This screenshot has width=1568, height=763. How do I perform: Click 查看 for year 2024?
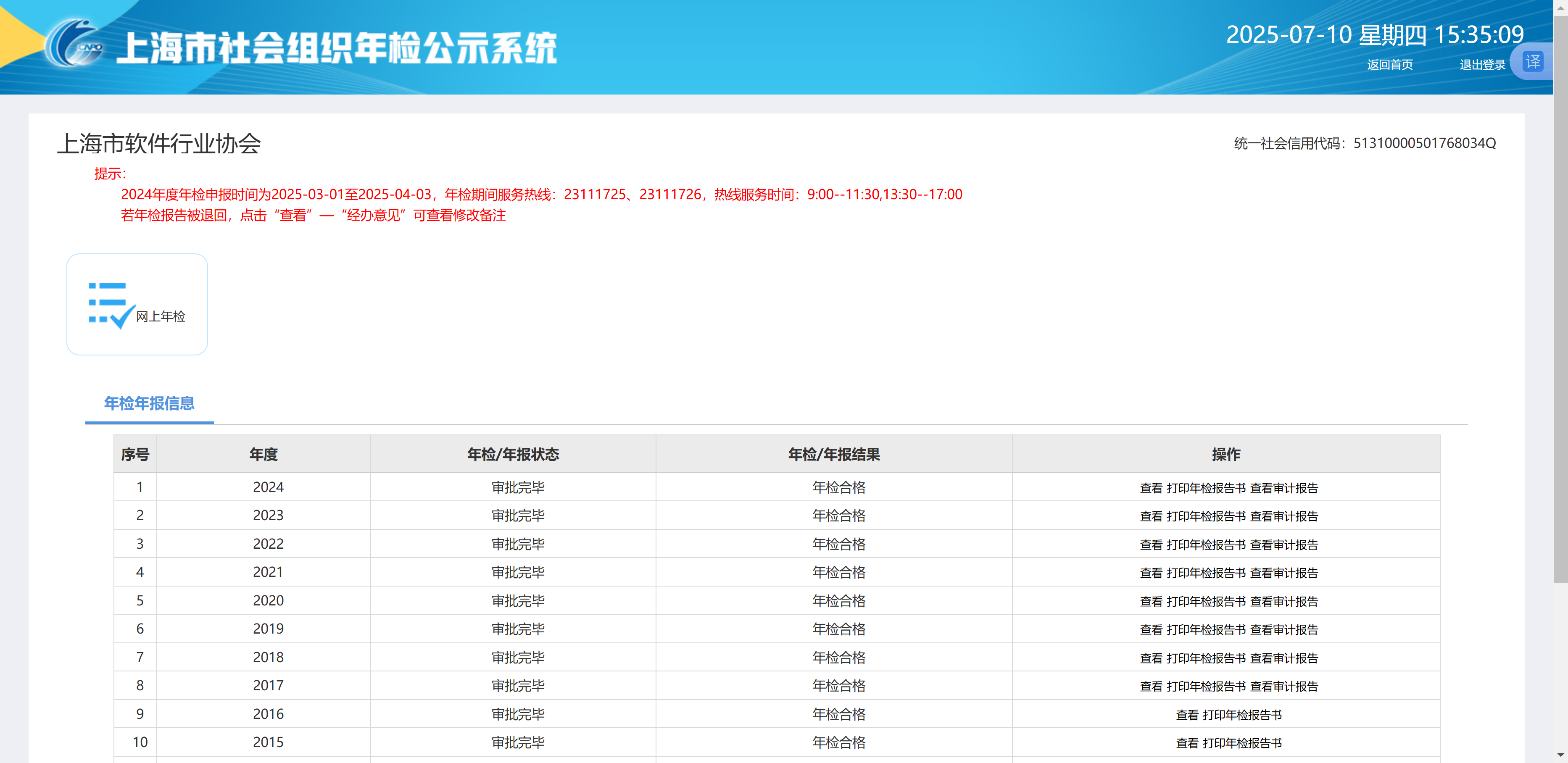1151,488
